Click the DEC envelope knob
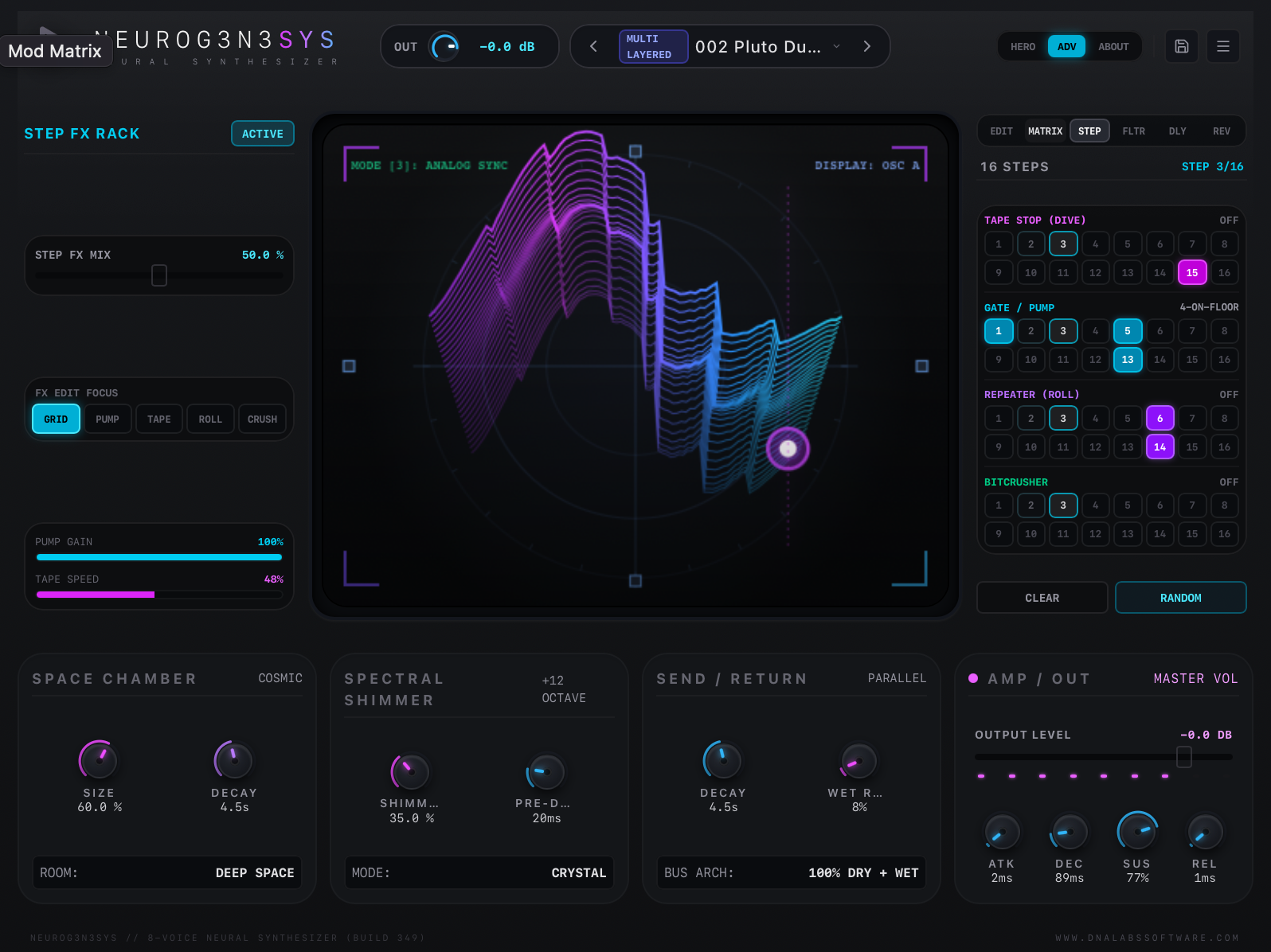The height and width of the screenshot is (952, 1271). click(x=1069, y=832)
